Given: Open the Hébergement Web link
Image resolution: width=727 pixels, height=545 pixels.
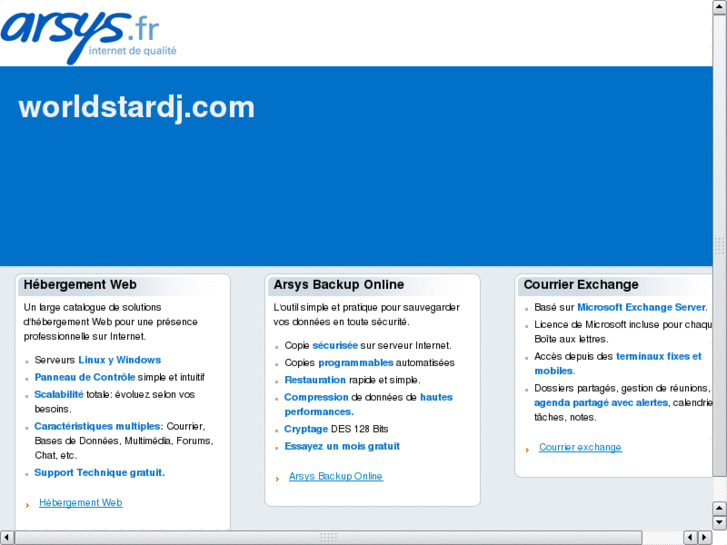Looking at the screenshot, I should point(81,503).
